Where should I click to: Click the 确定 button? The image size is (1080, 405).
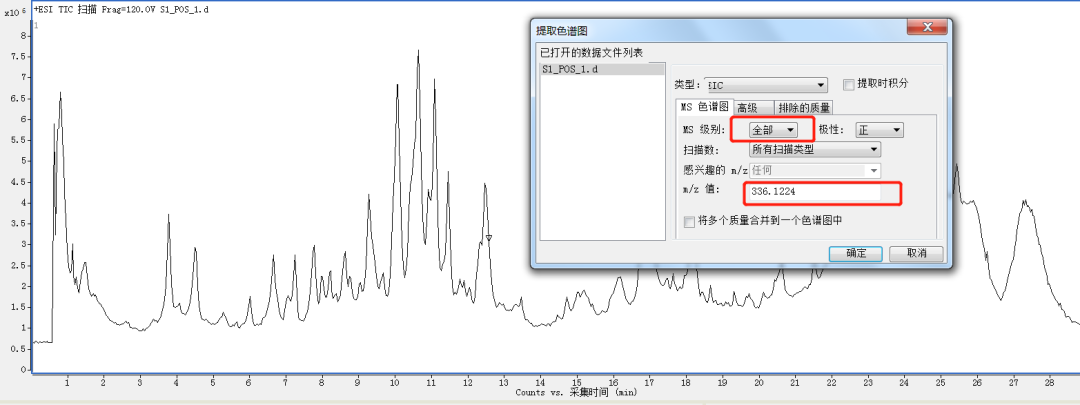[x=855, y=253]
